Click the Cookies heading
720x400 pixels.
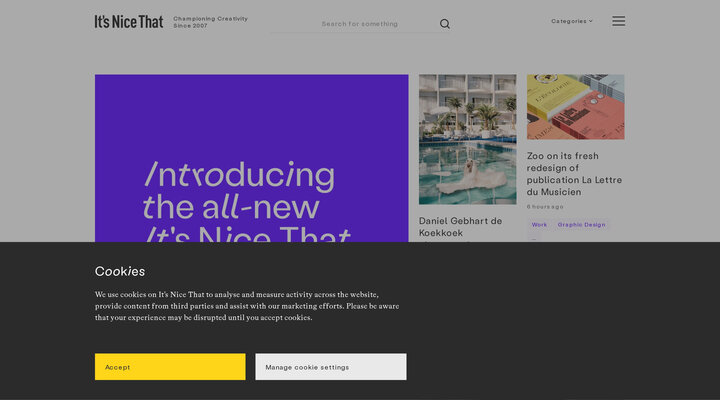click(x=120, y=271)
